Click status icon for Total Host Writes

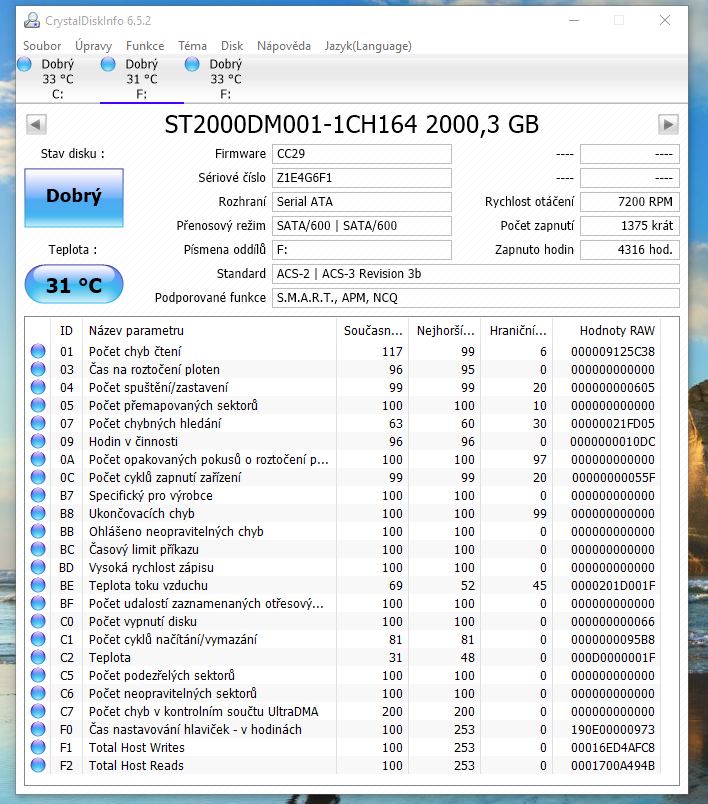[38, 747]
